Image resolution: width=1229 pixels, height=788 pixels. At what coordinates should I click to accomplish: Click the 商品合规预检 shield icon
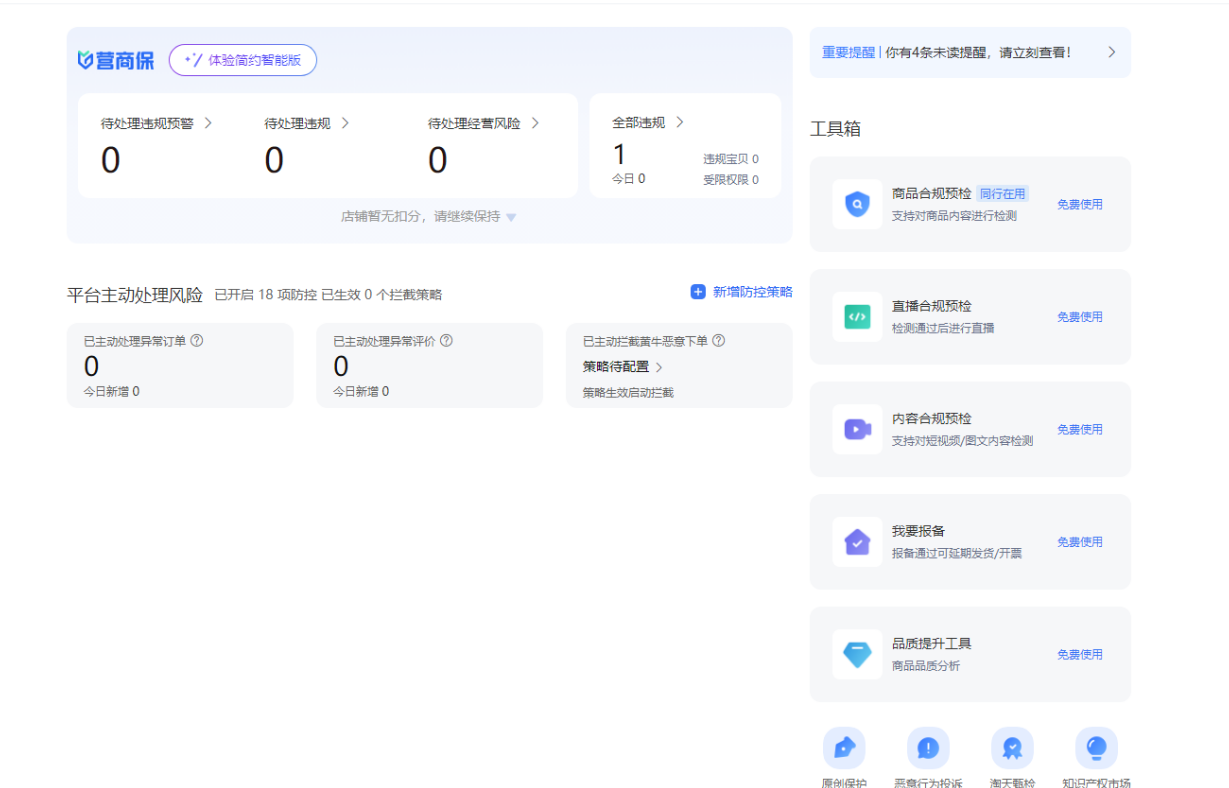click(857, 204)
